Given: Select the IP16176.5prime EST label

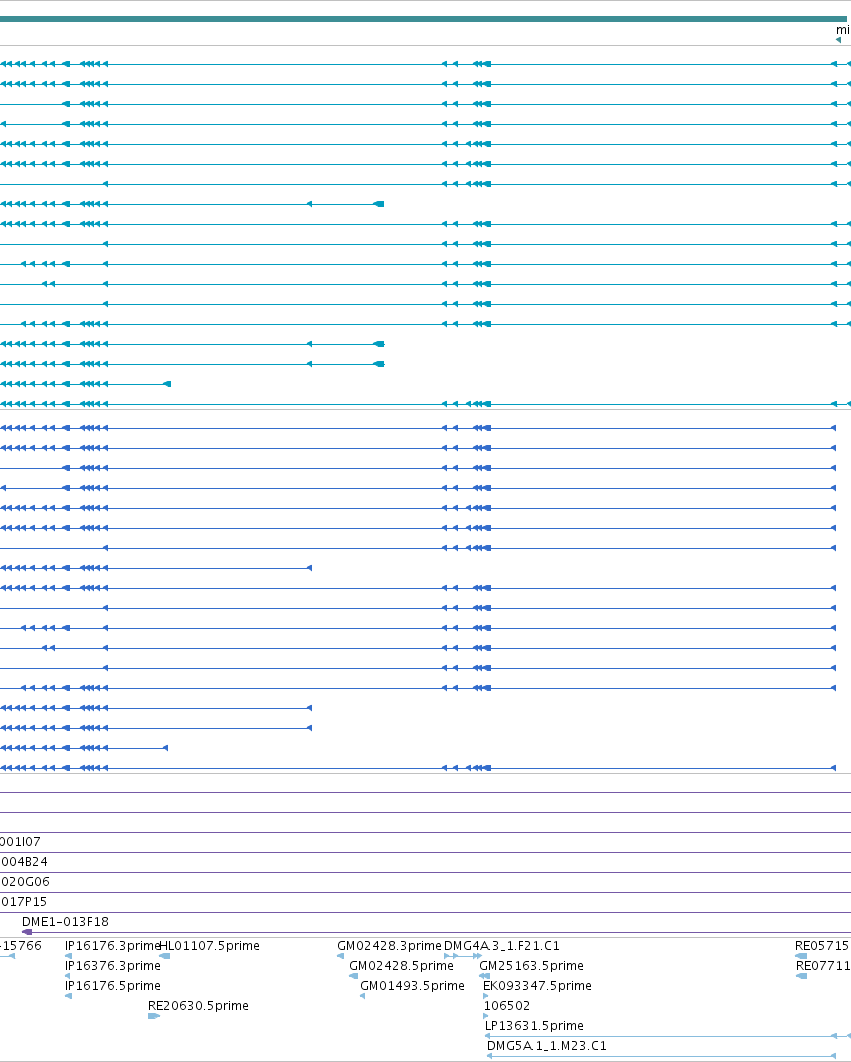Looking at the screenshot, I should point(112,985).
